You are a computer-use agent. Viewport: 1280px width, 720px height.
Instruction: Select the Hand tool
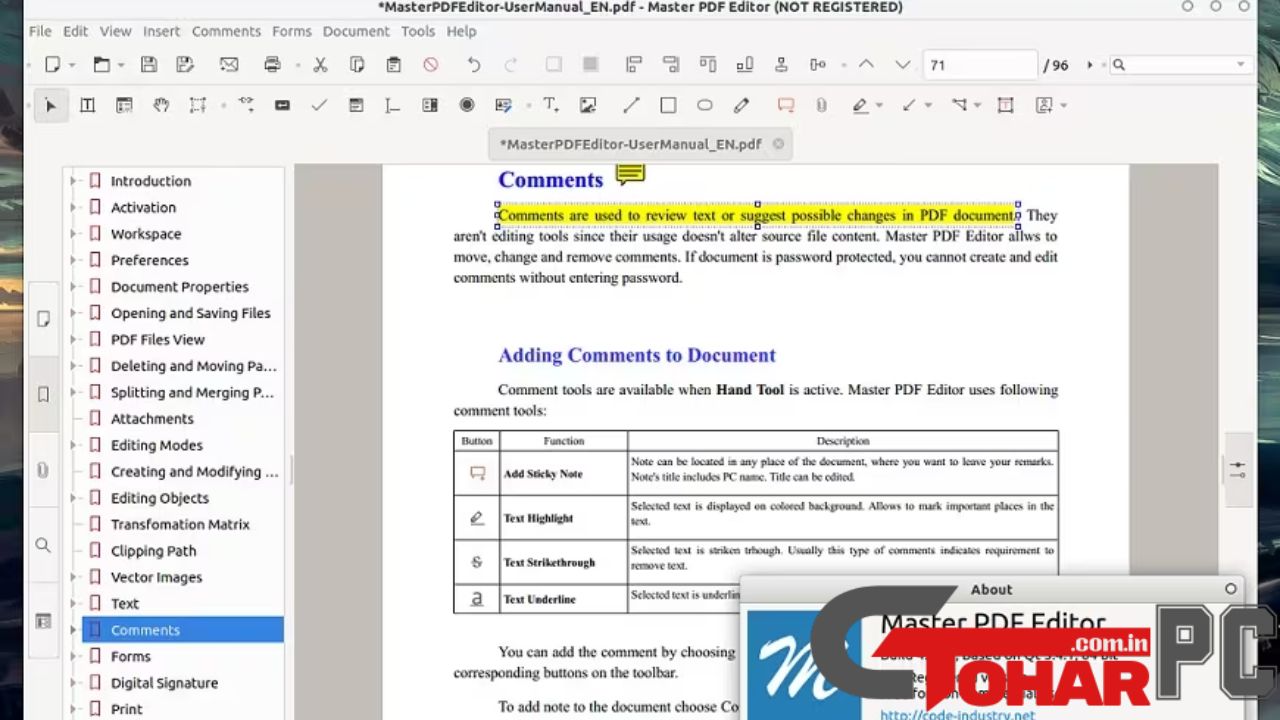coord(161,105)
